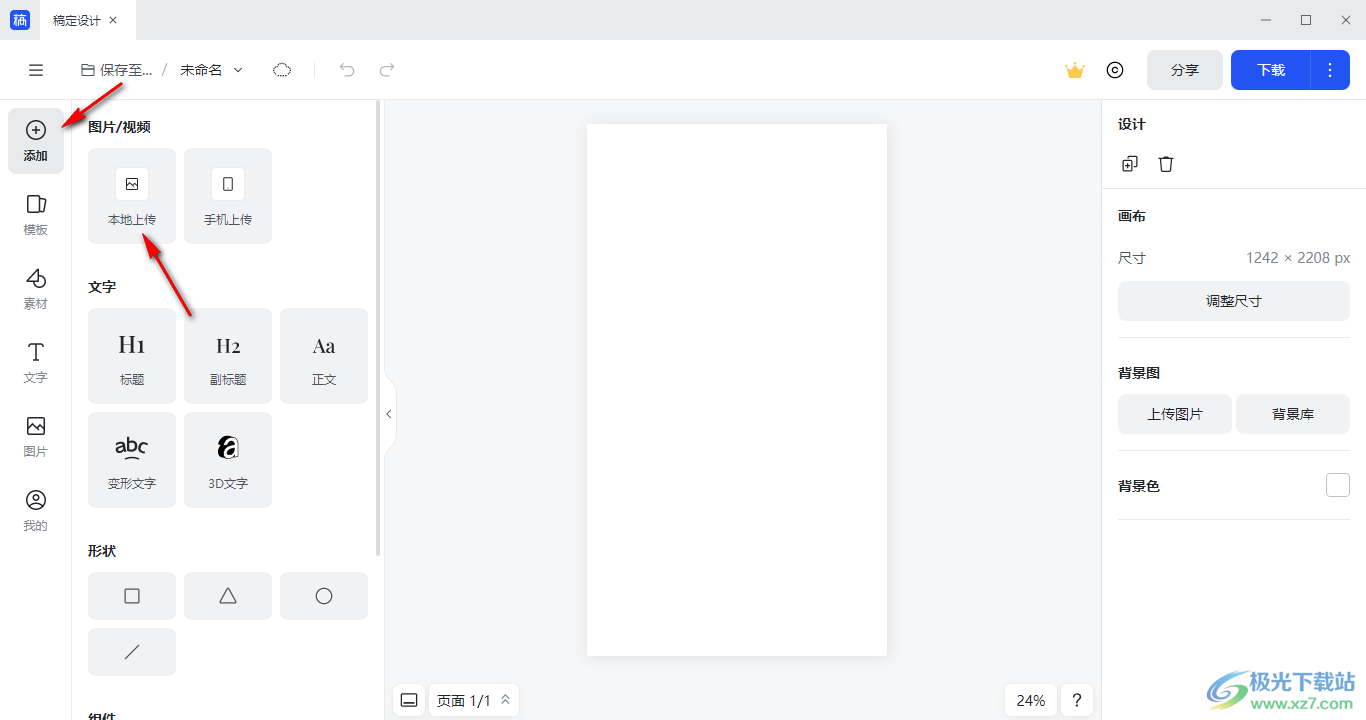This screenshot has width=1366, height=720.
Task: Add an H2 副标题 text
Action: 228,356
